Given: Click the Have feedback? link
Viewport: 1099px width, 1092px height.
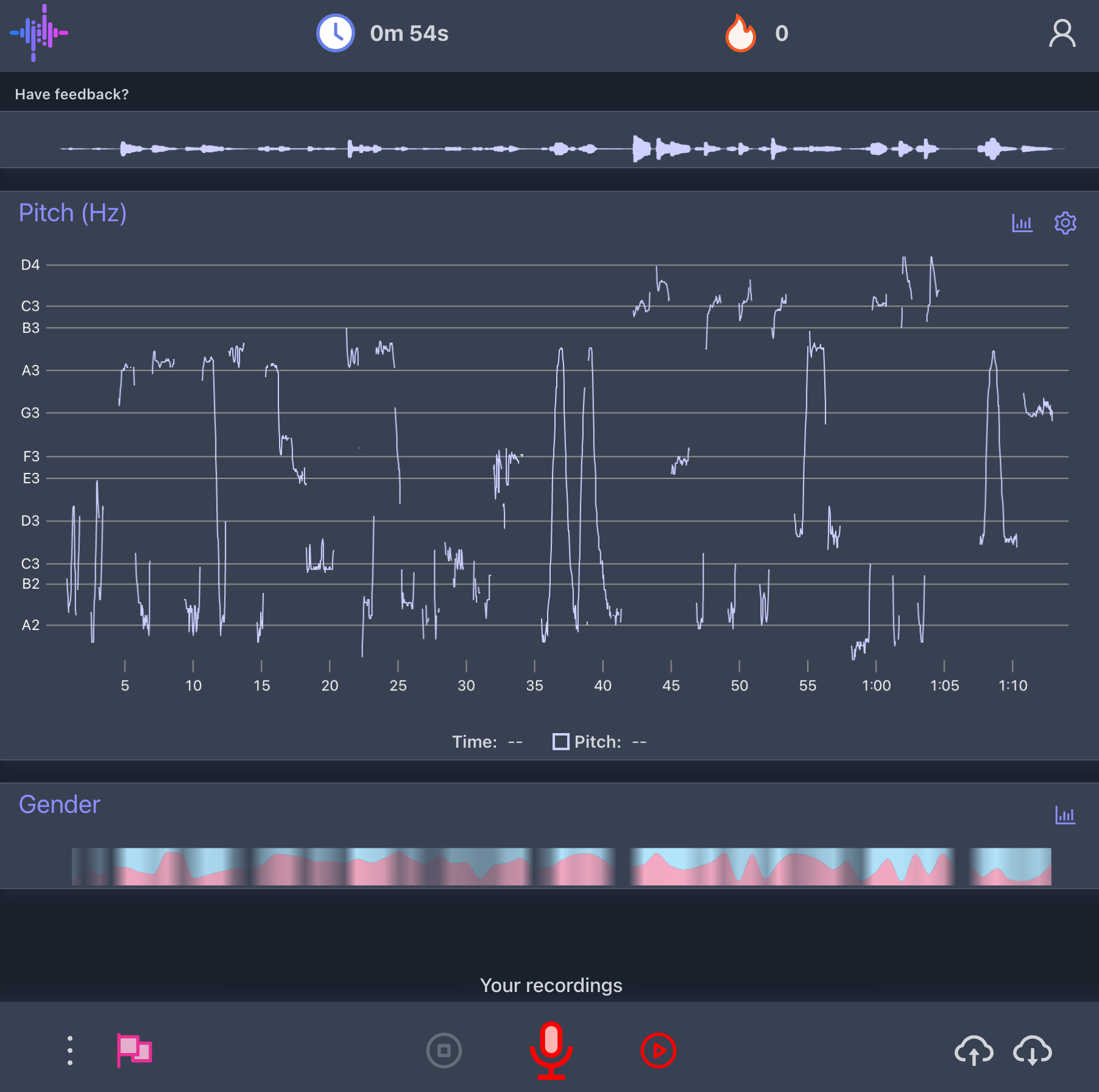Looking at the screenshot, I should (72, 94).
